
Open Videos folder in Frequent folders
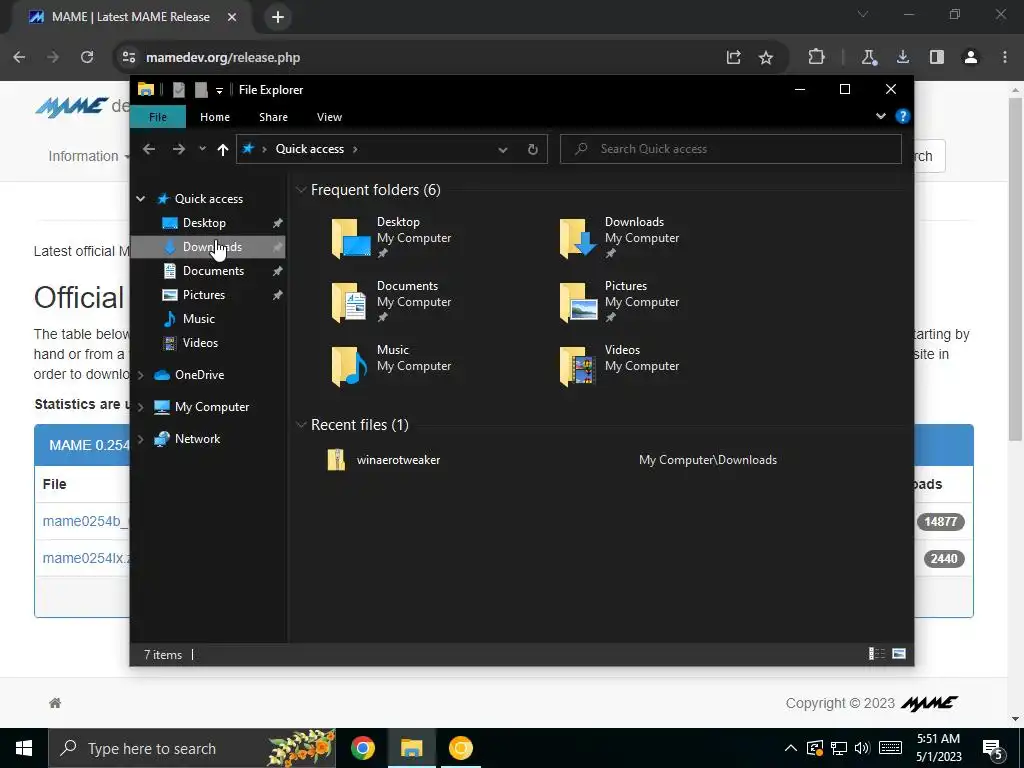(620, 365)
